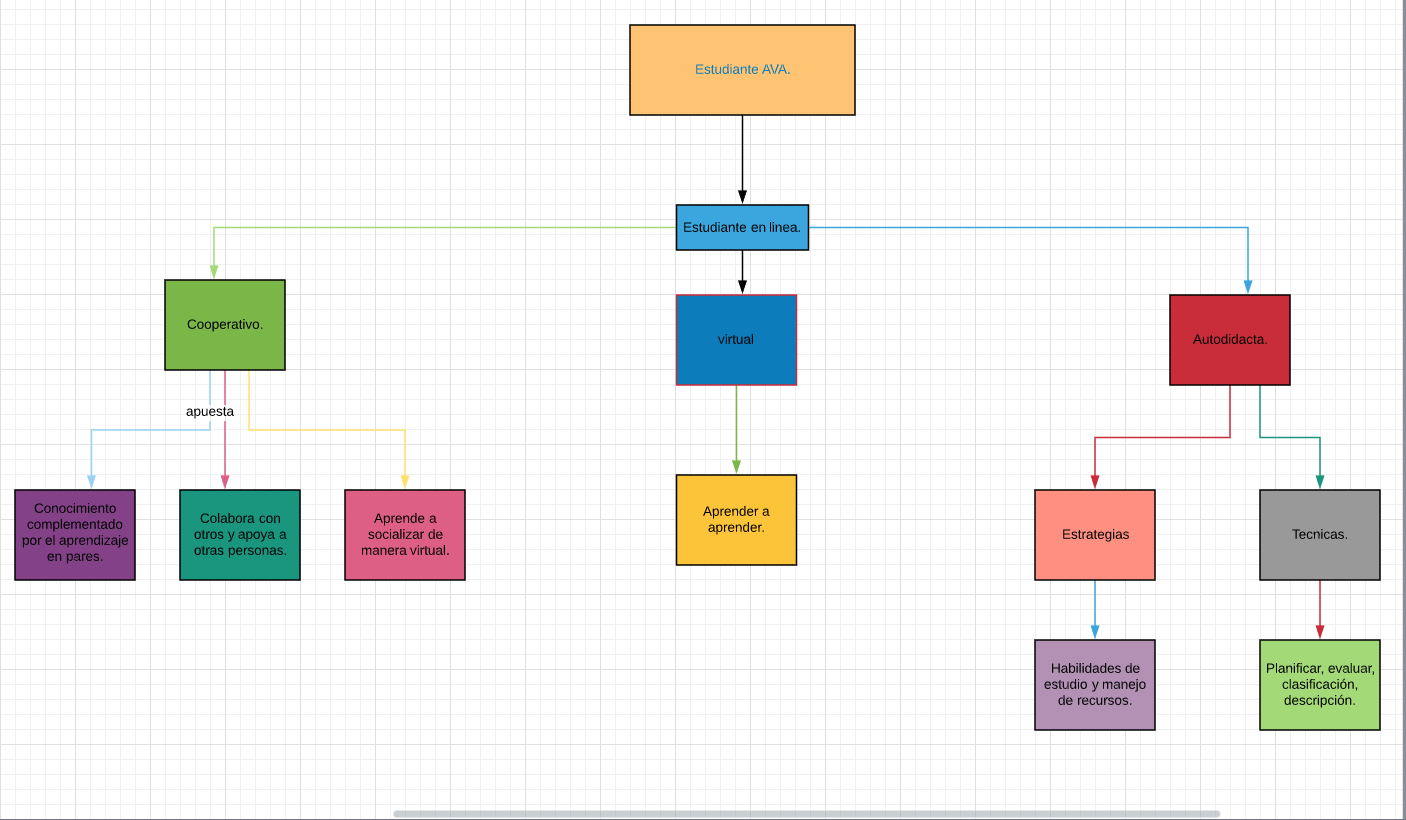Click the green arrow above Aprender a aprender
Image resolution: width=1406 pixels, height=820 pixels.
[x=736, y=430]
